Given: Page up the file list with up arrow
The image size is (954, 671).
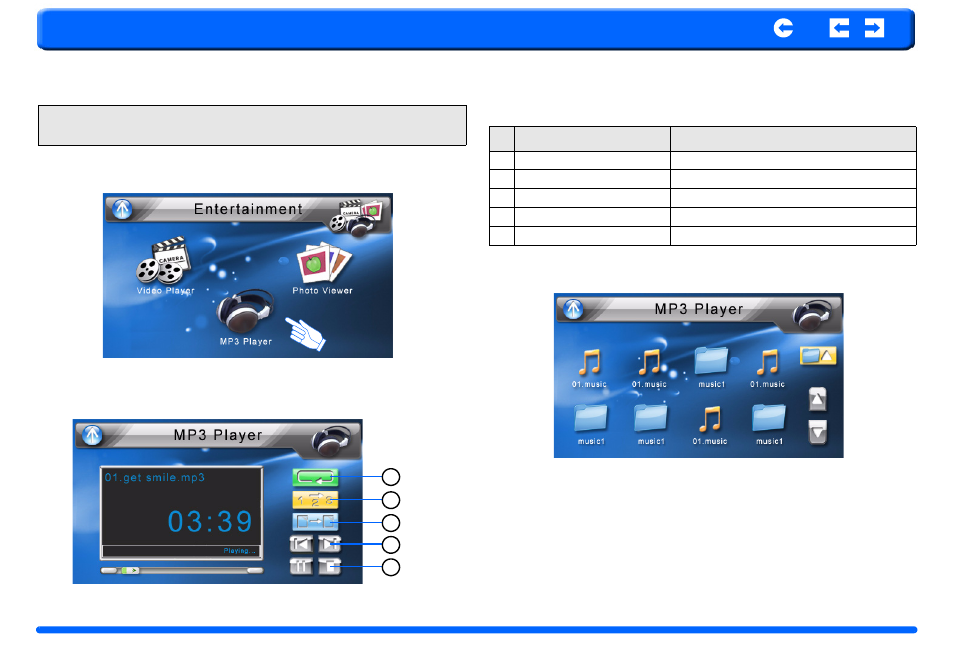Looking at the screenshot, I should point(818,400).
